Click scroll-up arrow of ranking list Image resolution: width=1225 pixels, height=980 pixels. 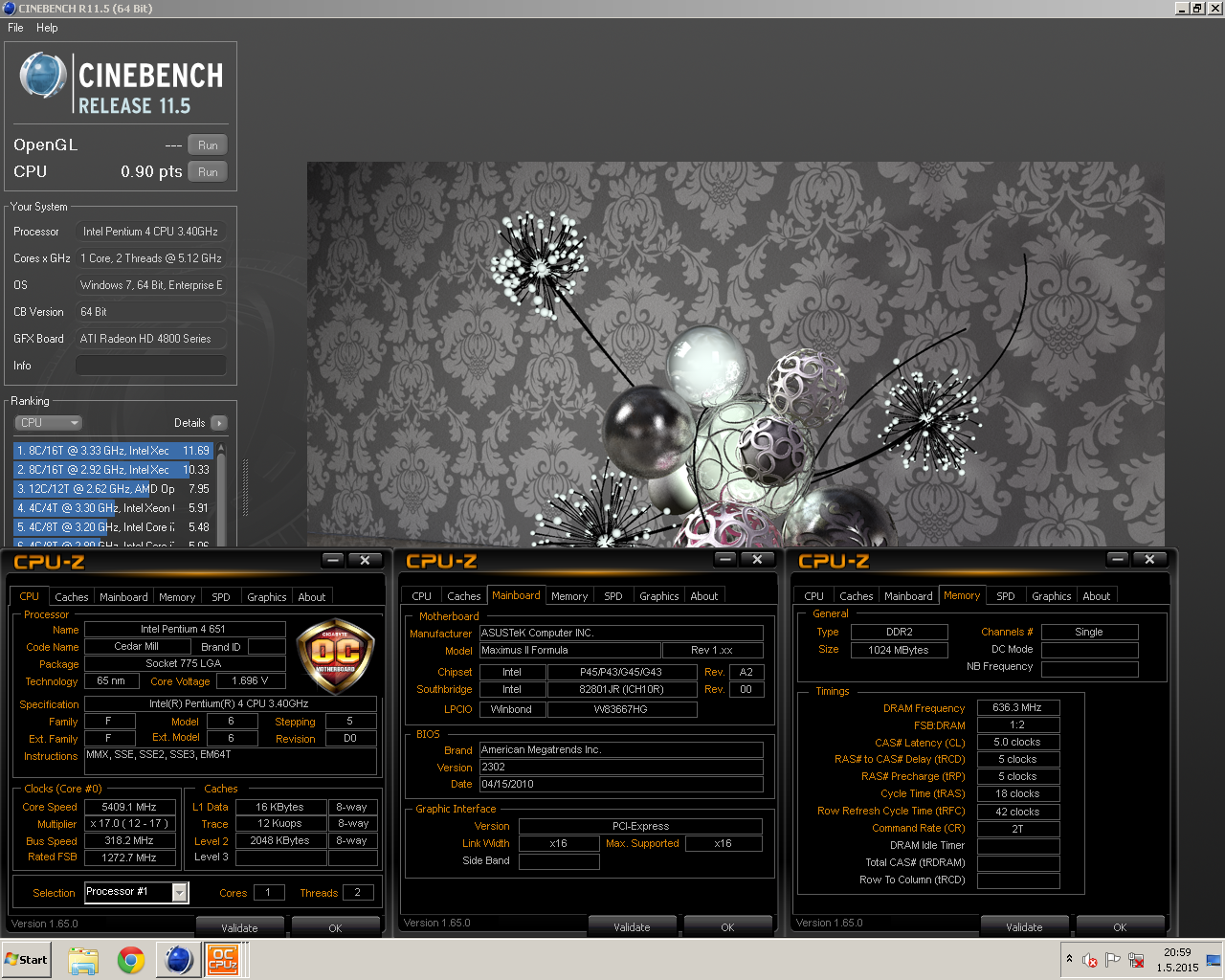pos(221,448)
